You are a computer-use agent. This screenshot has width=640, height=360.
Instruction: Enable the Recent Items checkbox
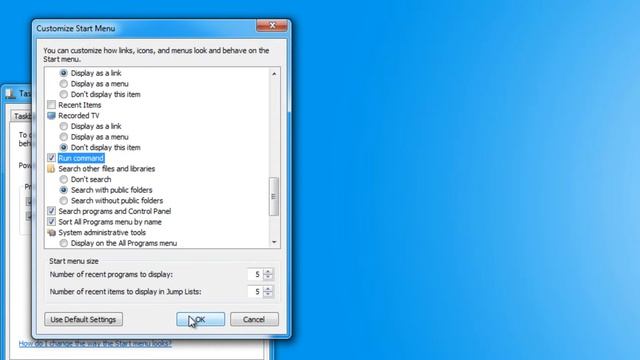[x=51, y=105]
